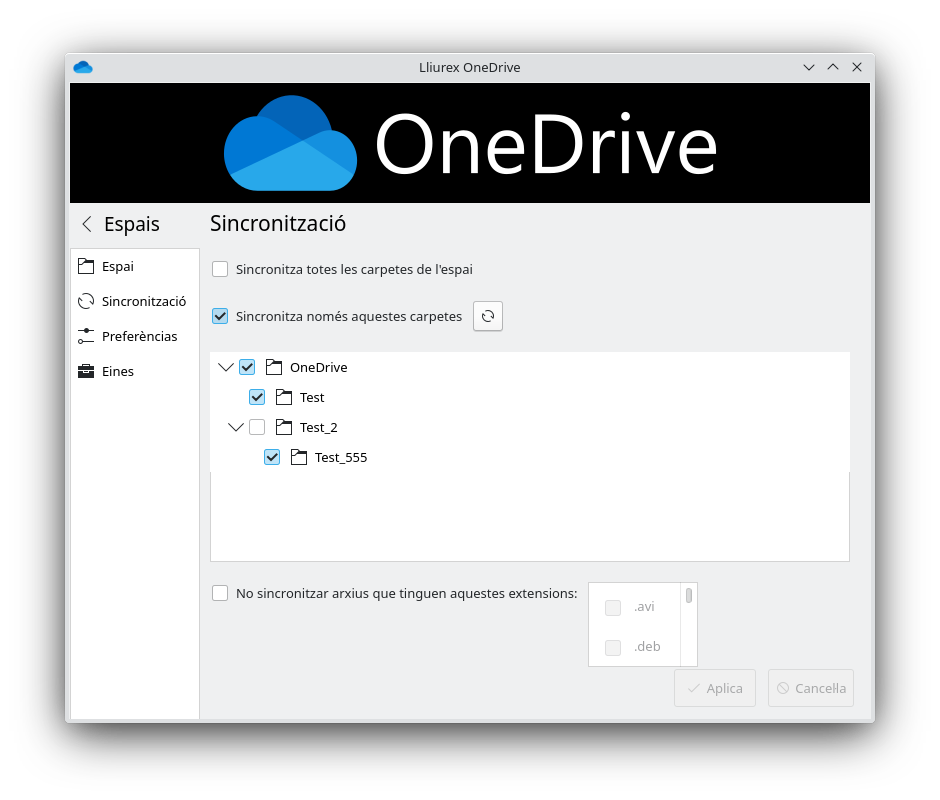Viewport: 940px width, 800px height.
Task: Enable 'Sincronitza totes les carpetes de l'espai'
Action: point(220,269)
